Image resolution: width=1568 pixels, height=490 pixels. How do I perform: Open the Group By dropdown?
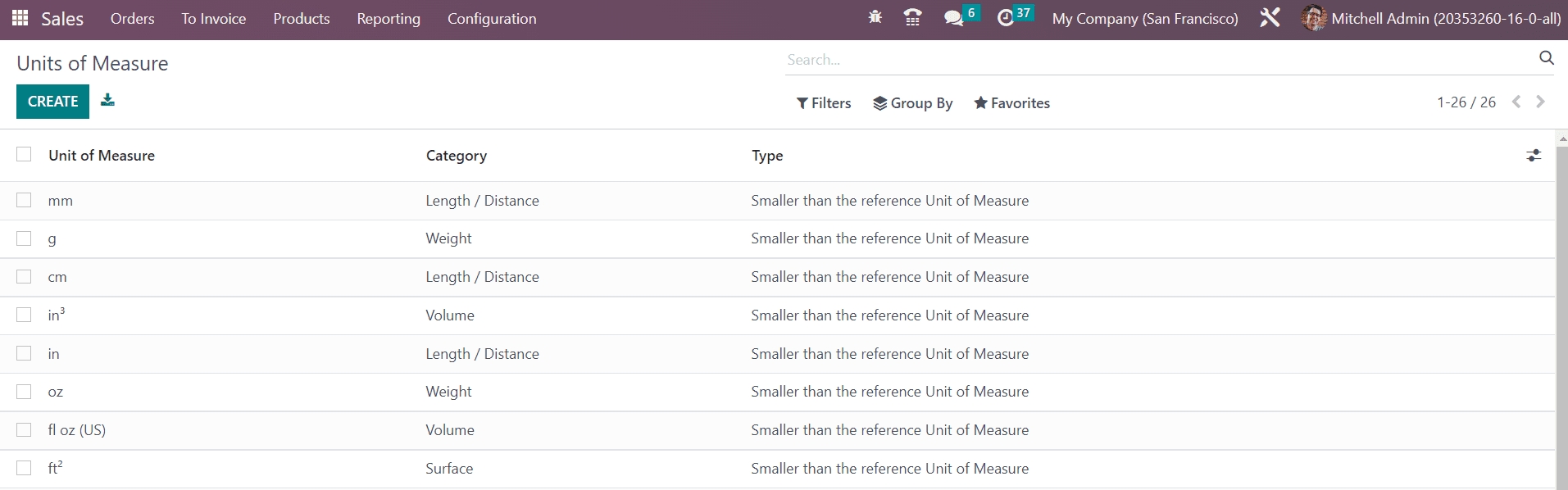[912, 103]
